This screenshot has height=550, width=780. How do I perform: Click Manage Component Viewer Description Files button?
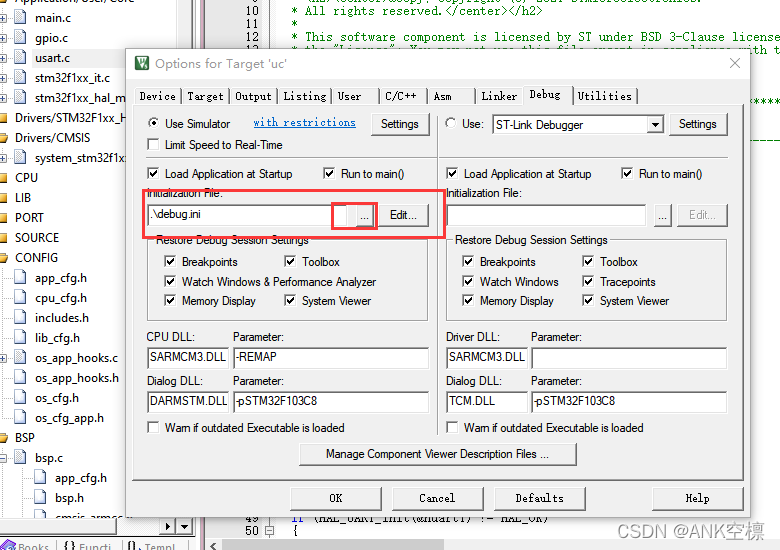point(437,454)
